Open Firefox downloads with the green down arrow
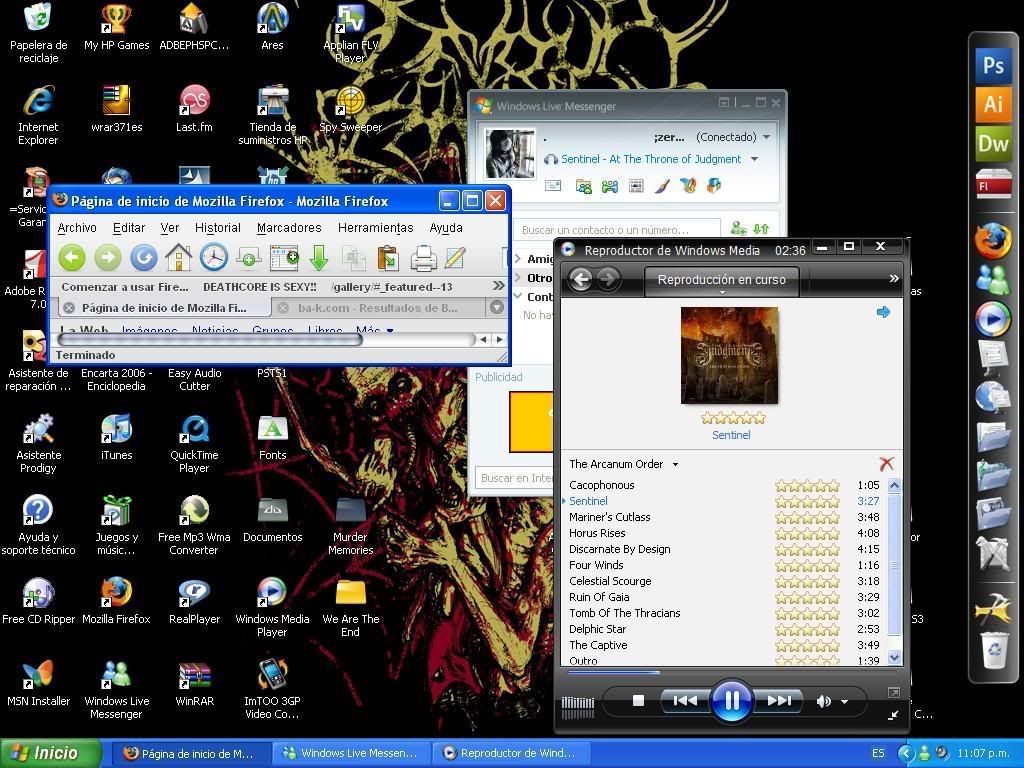 point(319,258)
